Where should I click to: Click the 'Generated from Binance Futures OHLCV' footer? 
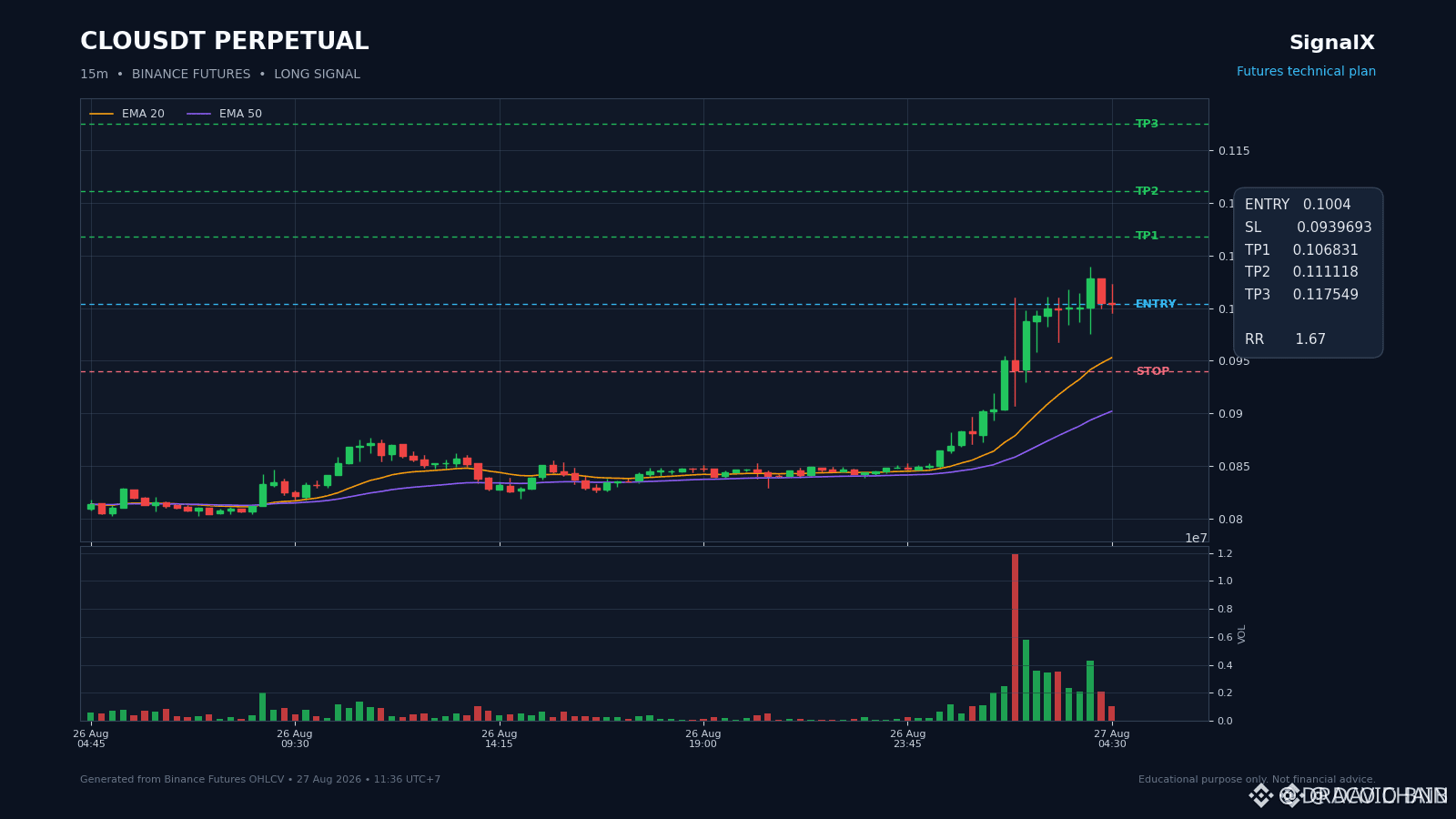tap(260, 780)
